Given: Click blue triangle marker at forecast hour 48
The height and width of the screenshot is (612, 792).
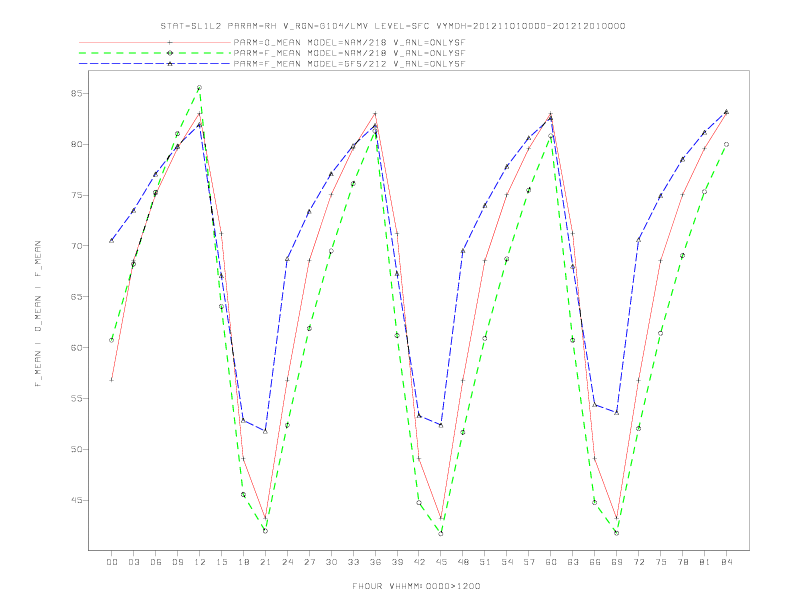Looking at the screenshot, I should (x=463, y=250).
